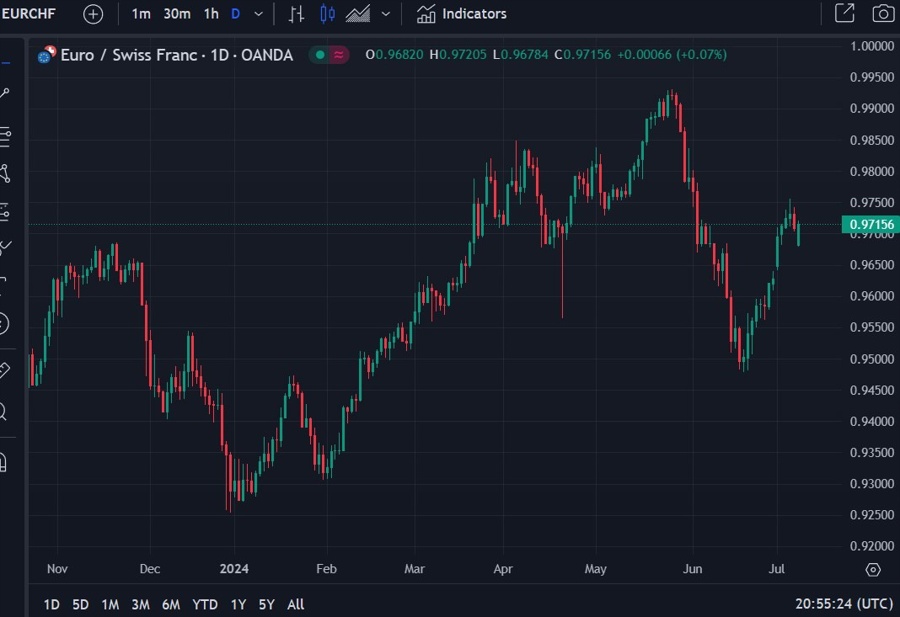Click the Apr label on the time axis
This screenshot has width=900, height=617.
click(x=503, y=569)
